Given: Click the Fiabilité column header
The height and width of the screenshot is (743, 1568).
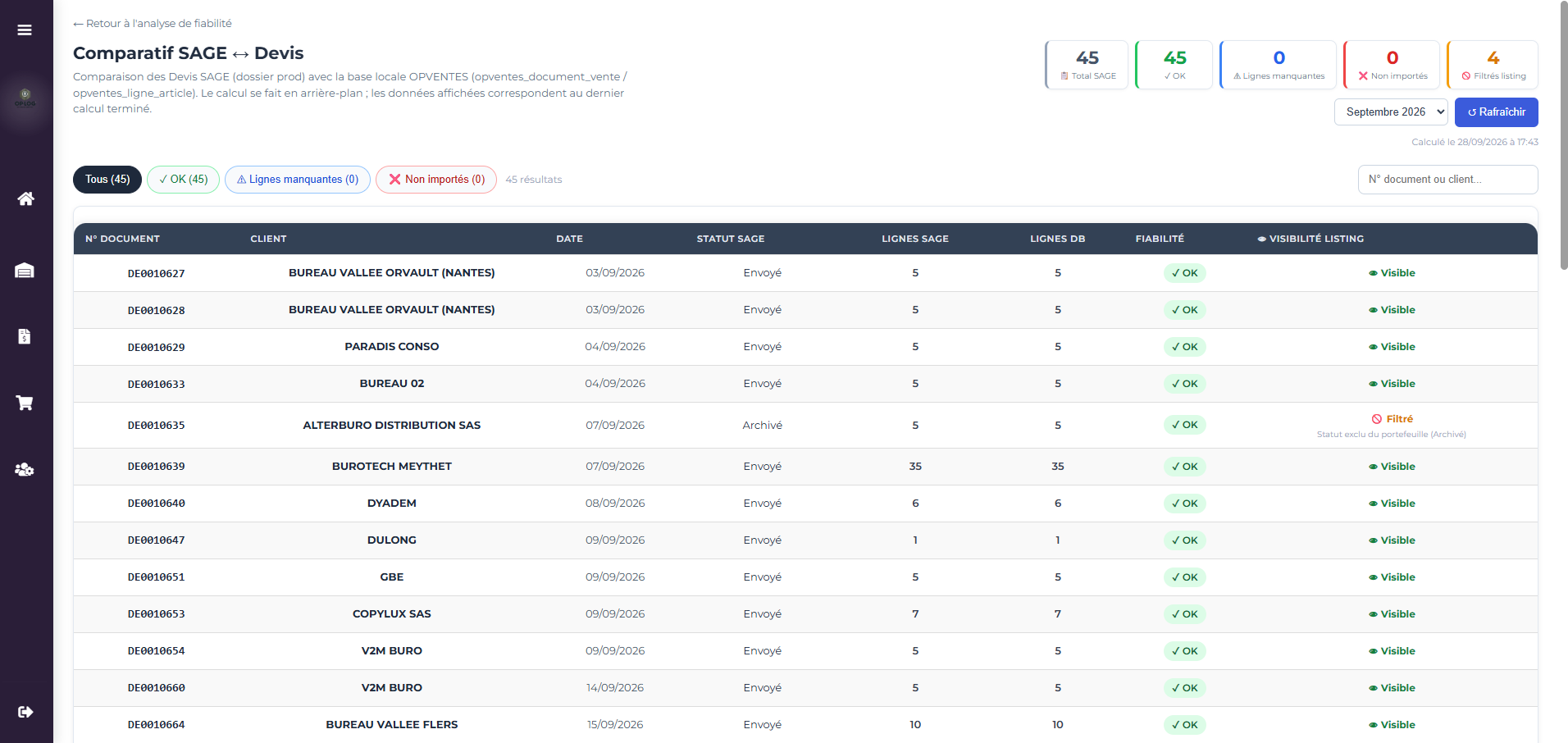Looking at the screenshot, I should (1160, 239).
